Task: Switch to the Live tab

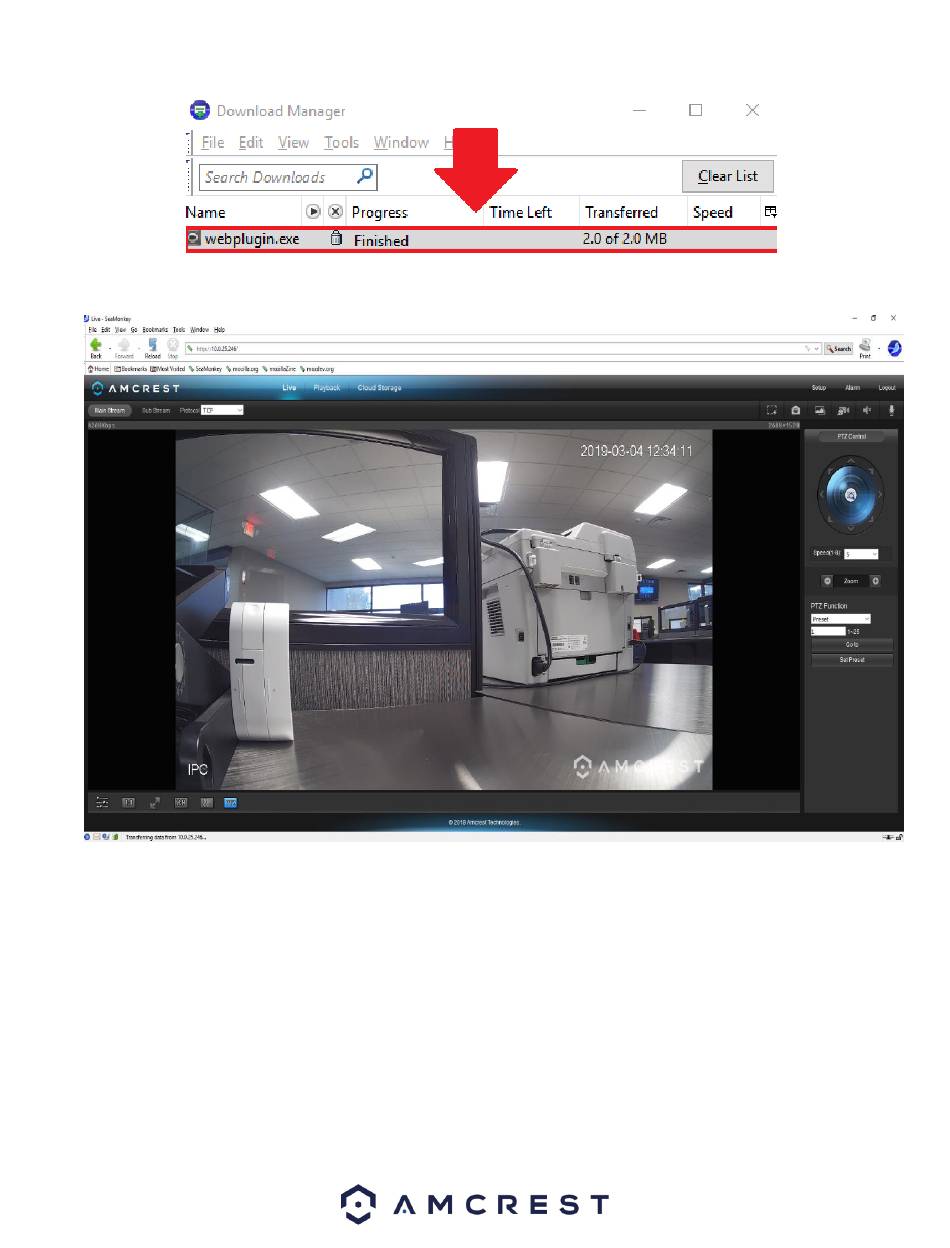Action: (289, 387)
